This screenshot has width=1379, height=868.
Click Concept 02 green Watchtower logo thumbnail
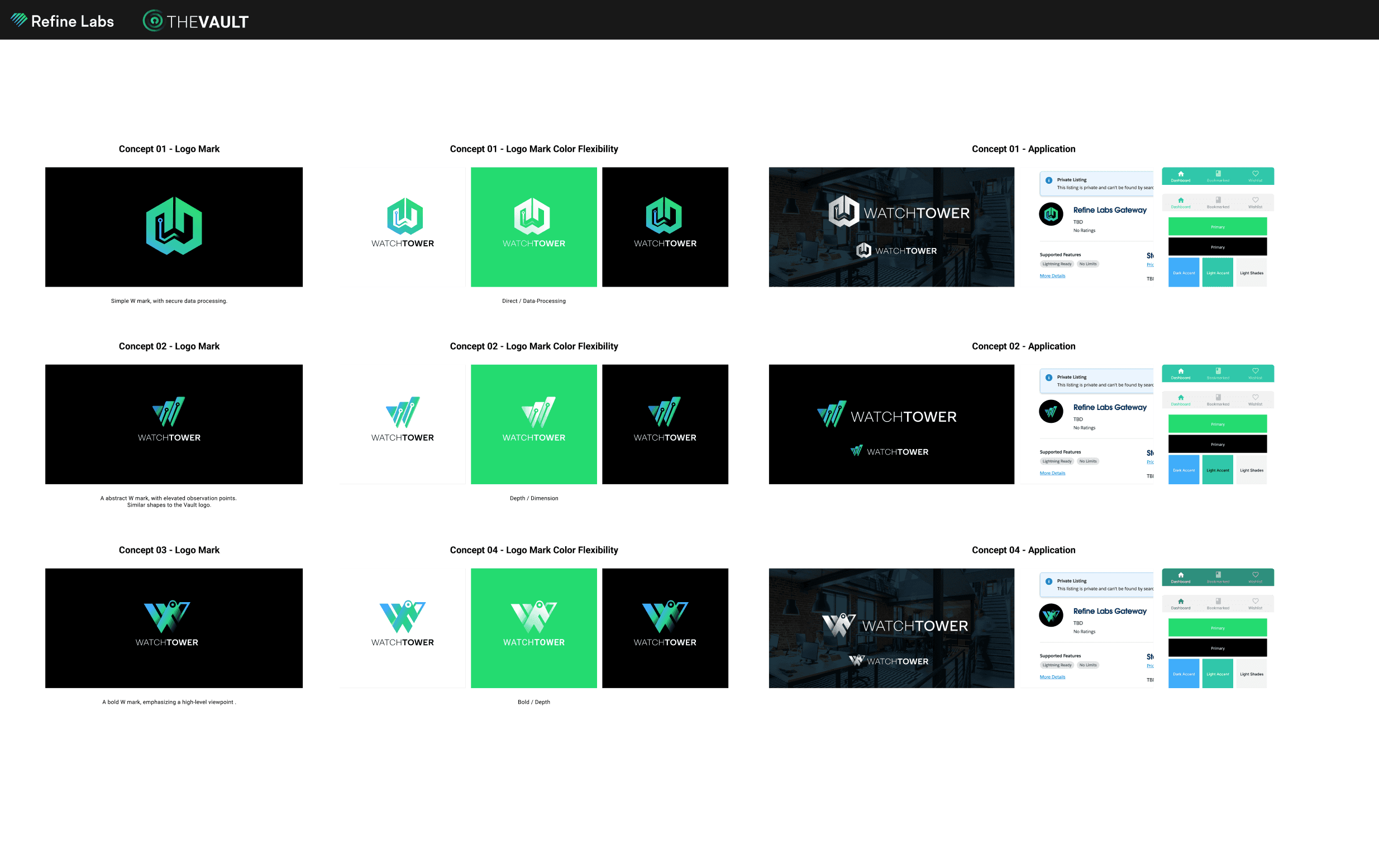click(533, 424)
